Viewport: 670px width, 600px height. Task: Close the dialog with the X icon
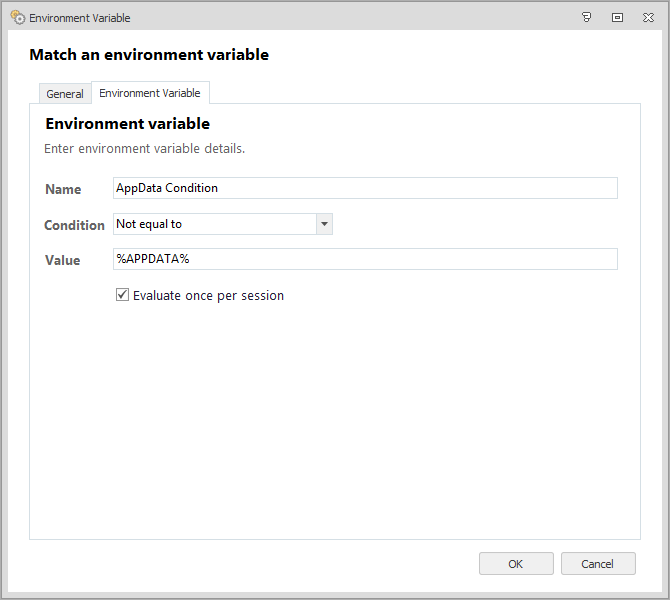(x=648, y=17)
